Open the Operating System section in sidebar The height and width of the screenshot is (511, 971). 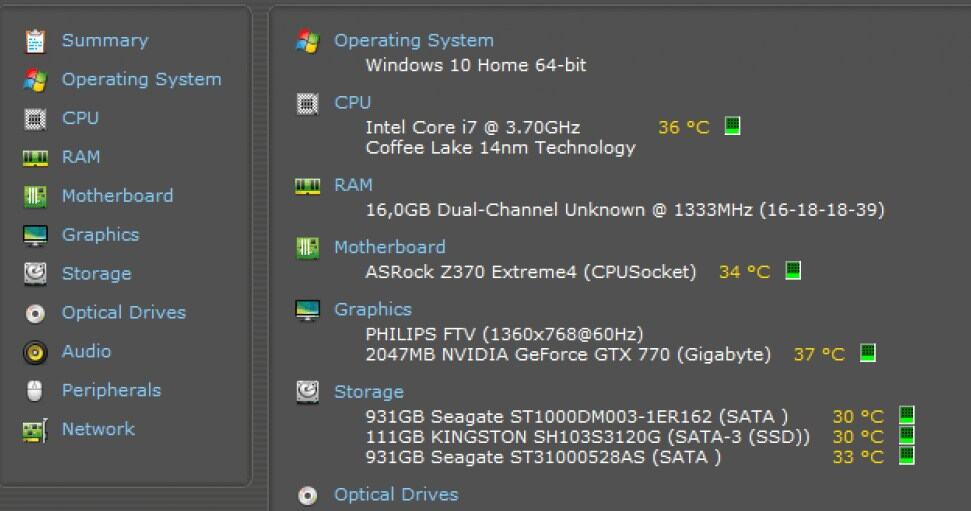tap(141, 79)
